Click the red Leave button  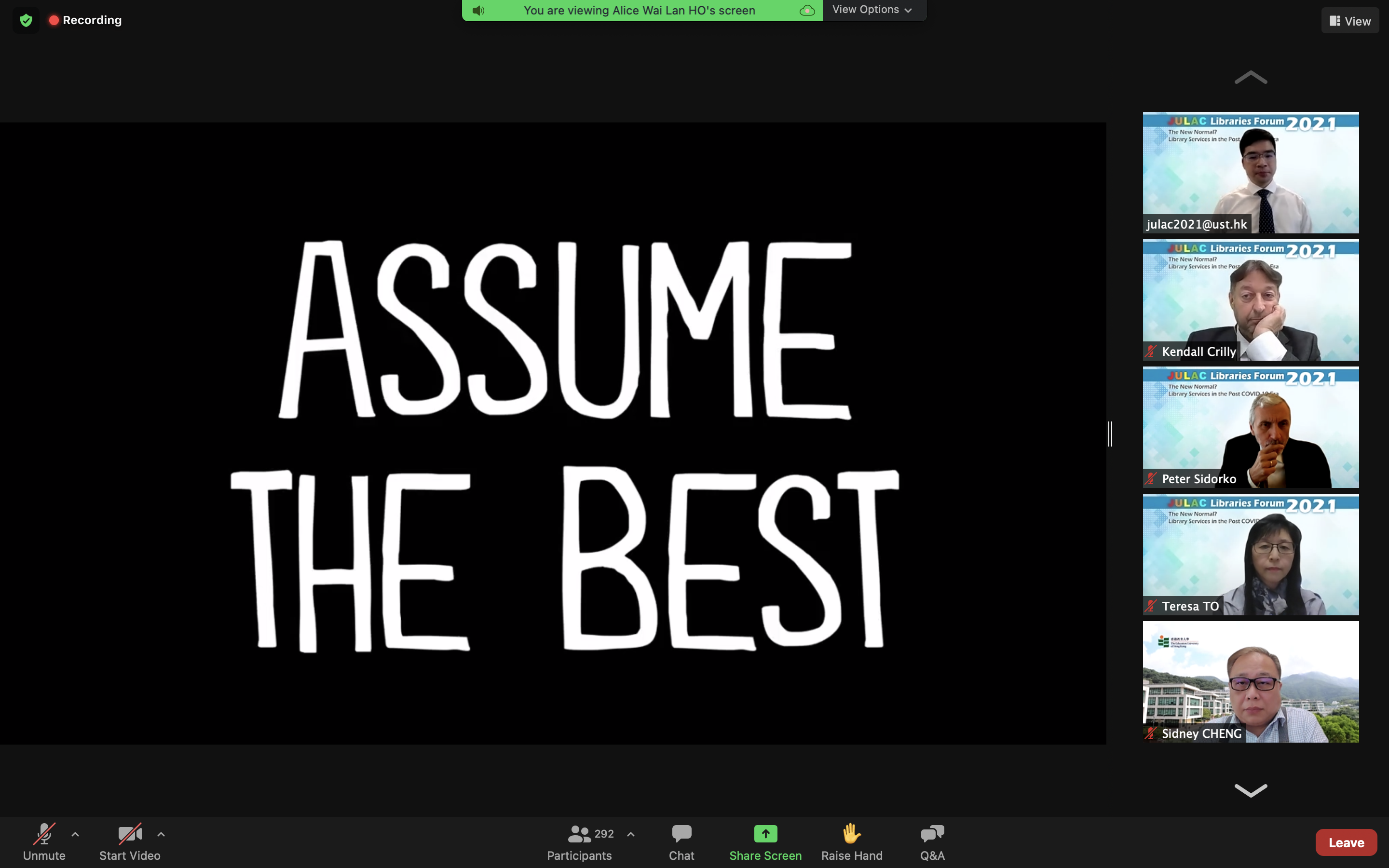coord(1346,842)
